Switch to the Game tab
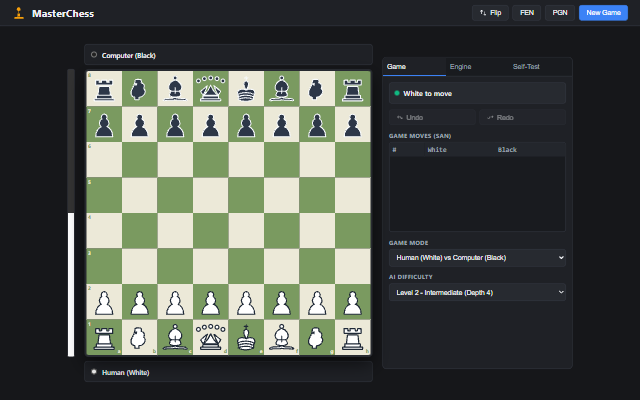640x400 pixels. pyautogui.click(x=414, y=67)
